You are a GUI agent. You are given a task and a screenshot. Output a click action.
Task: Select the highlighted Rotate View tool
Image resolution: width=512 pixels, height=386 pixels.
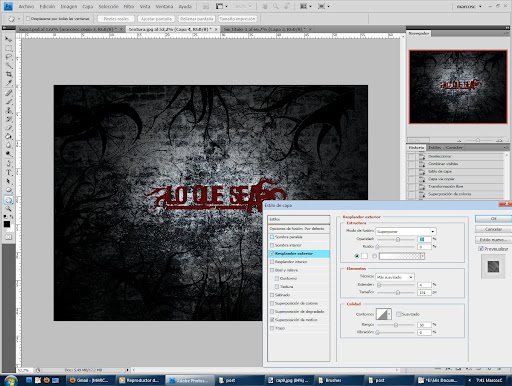8,200
